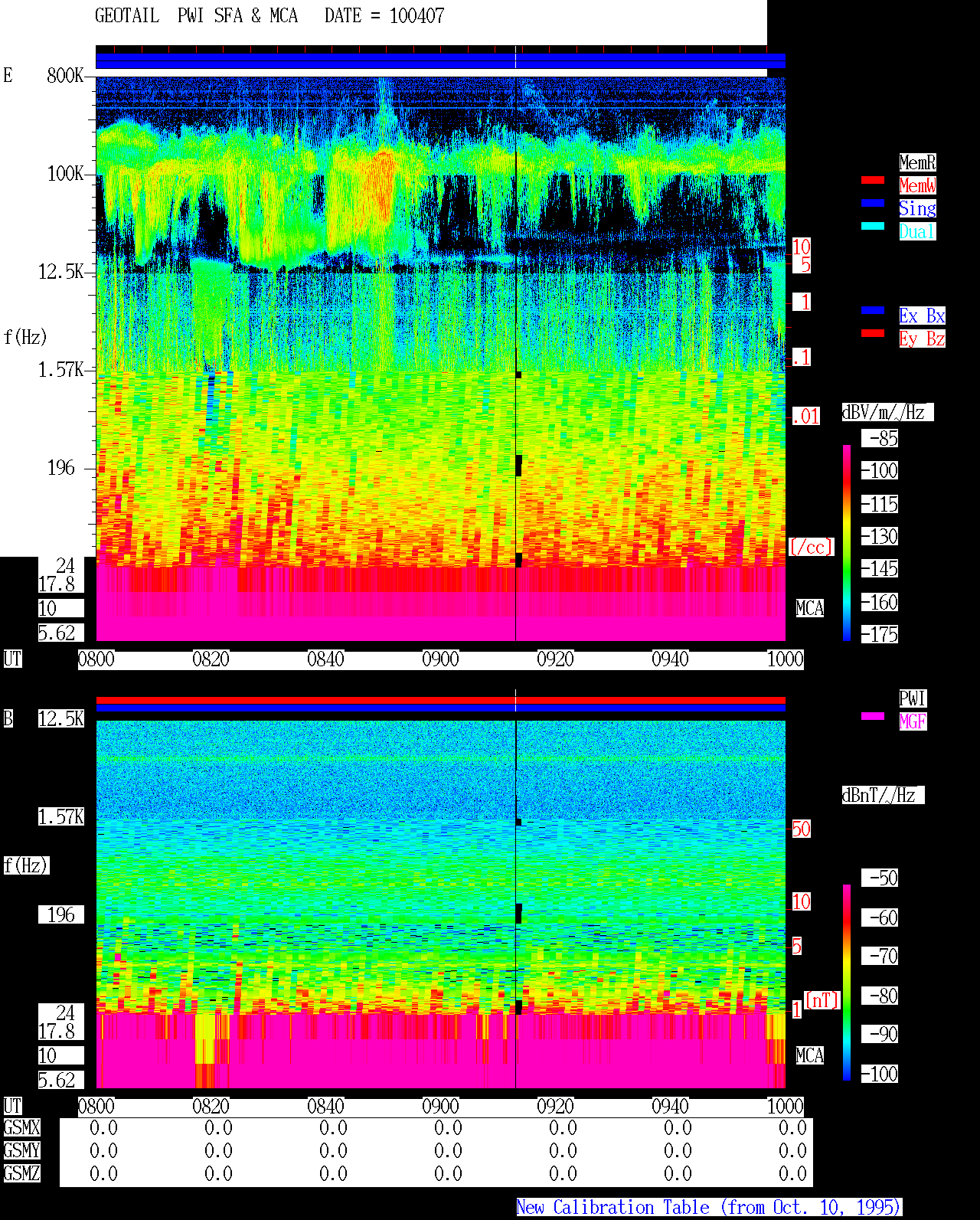Click the 'MemW' legend label
Viewport: 980px width, 1220px height.
(x=917, y=185)
